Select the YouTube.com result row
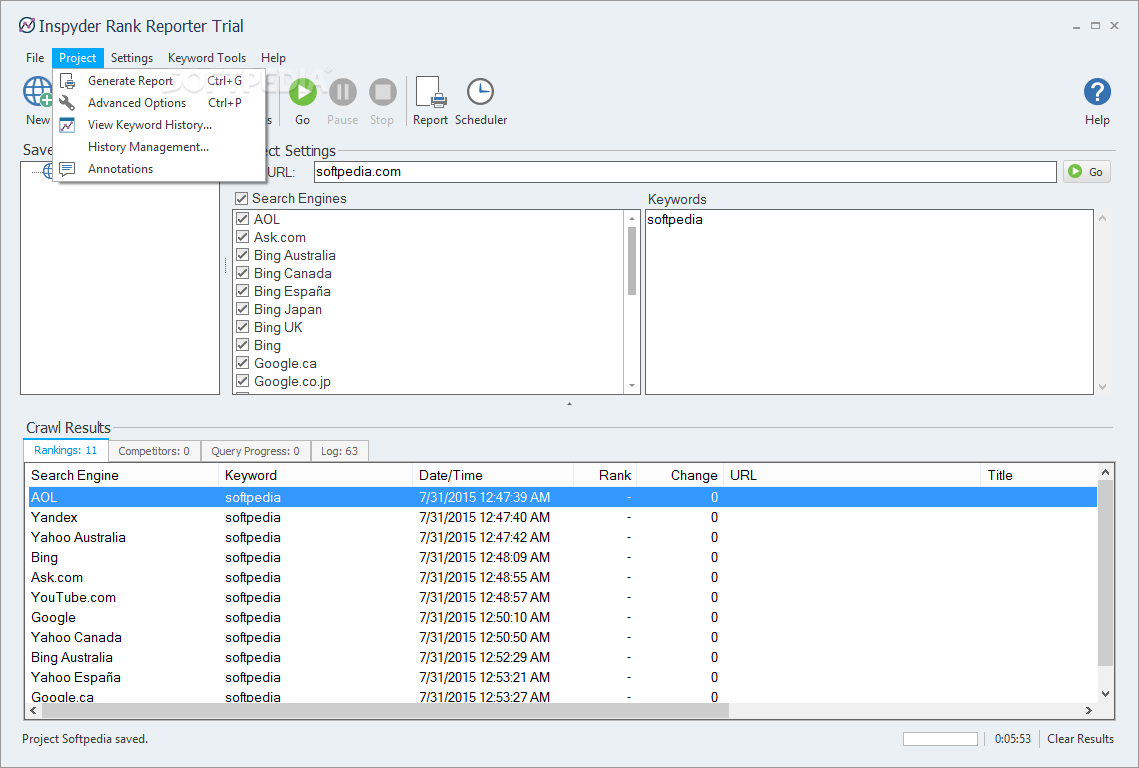The height and width of the screenshot is (768, 1139). pyautogui.click(x=562, y=597)
